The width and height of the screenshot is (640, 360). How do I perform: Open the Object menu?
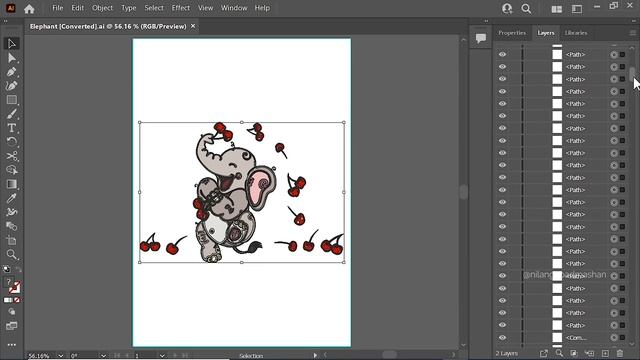tap(102, 8)
